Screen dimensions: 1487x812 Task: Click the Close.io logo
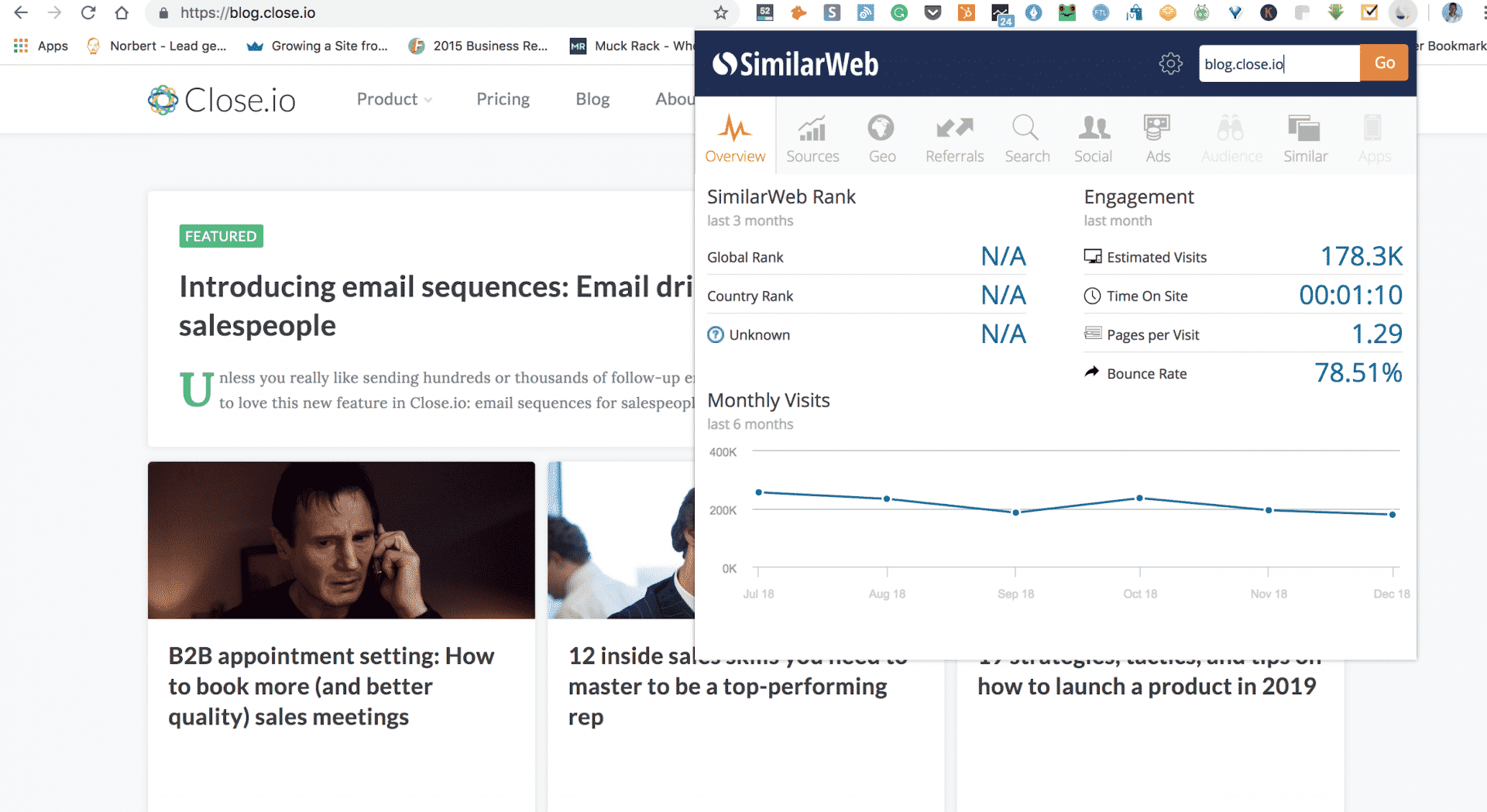222,100
